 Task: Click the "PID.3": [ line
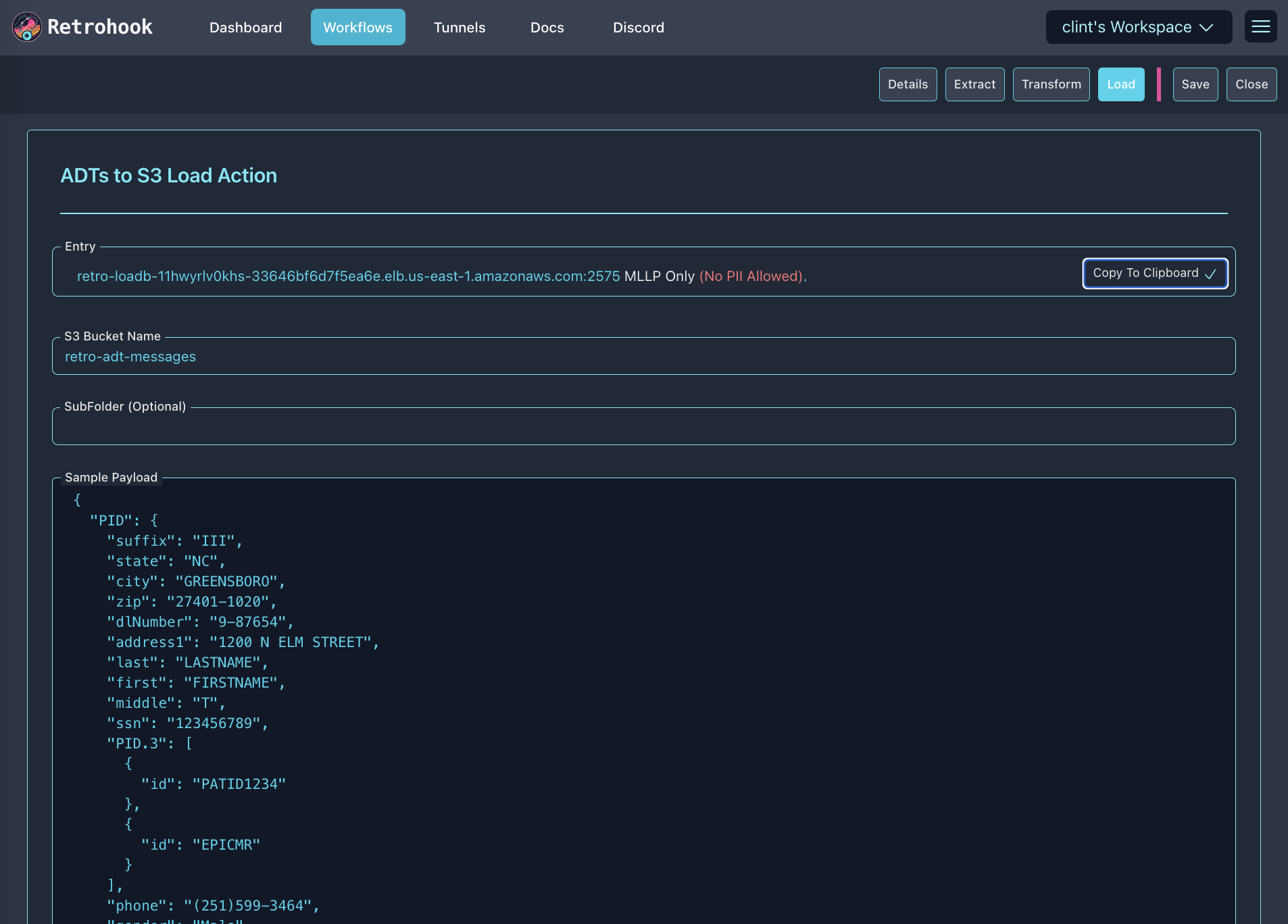coord(149,744)
